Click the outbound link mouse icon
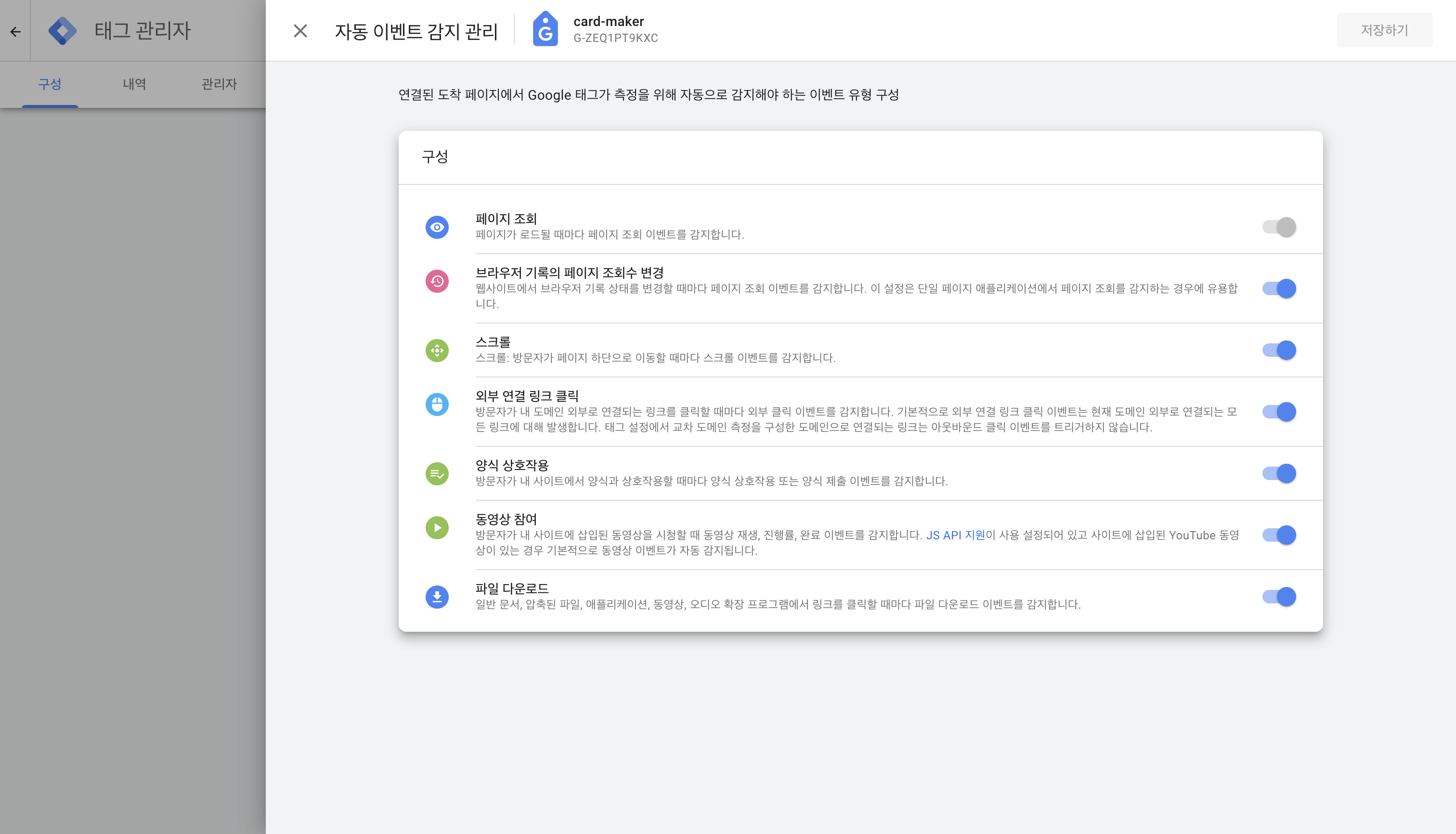This screenshot has width=1456, height=834. [436, 404]
